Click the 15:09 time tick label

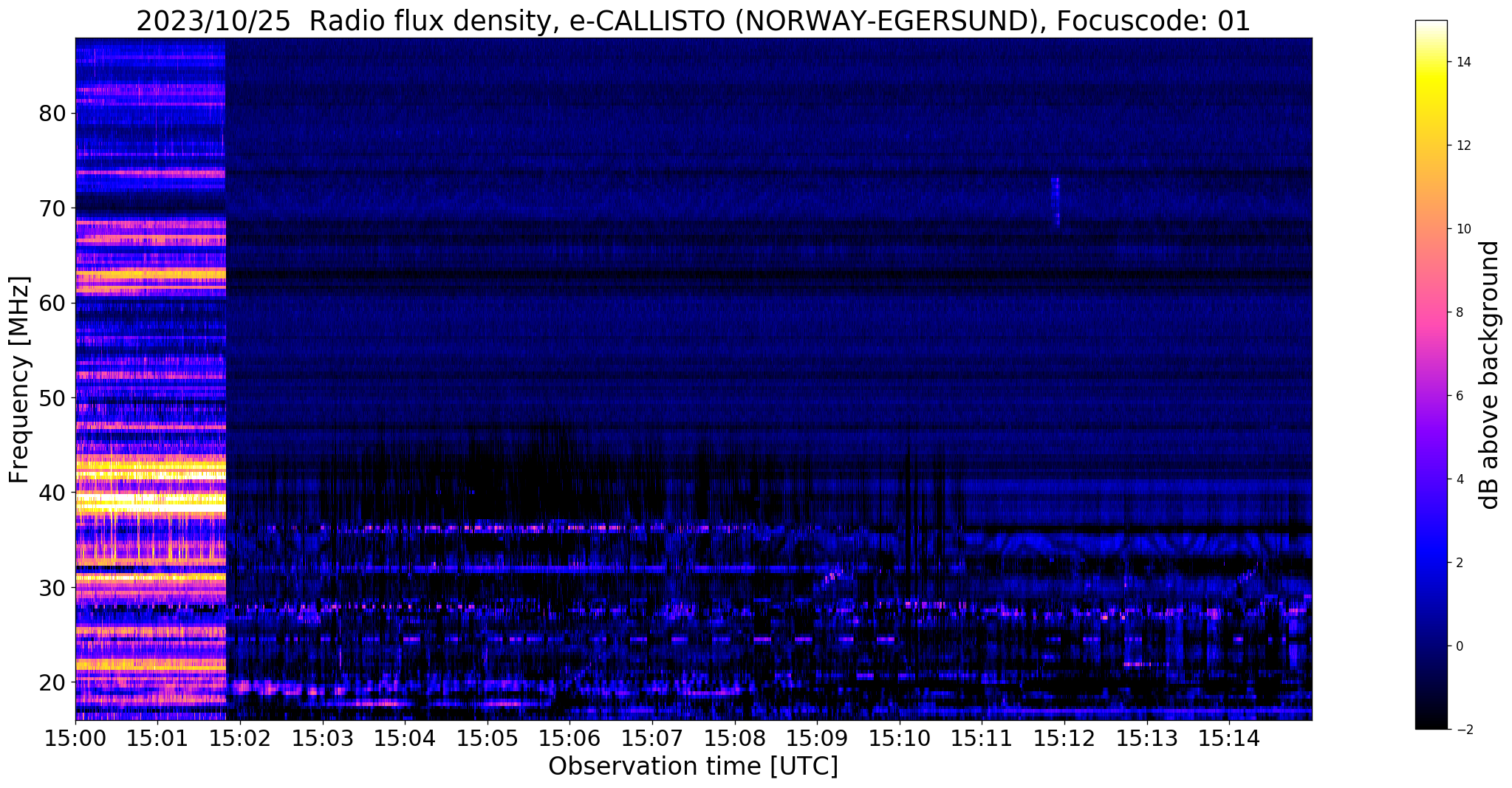(x=818, y=738)
